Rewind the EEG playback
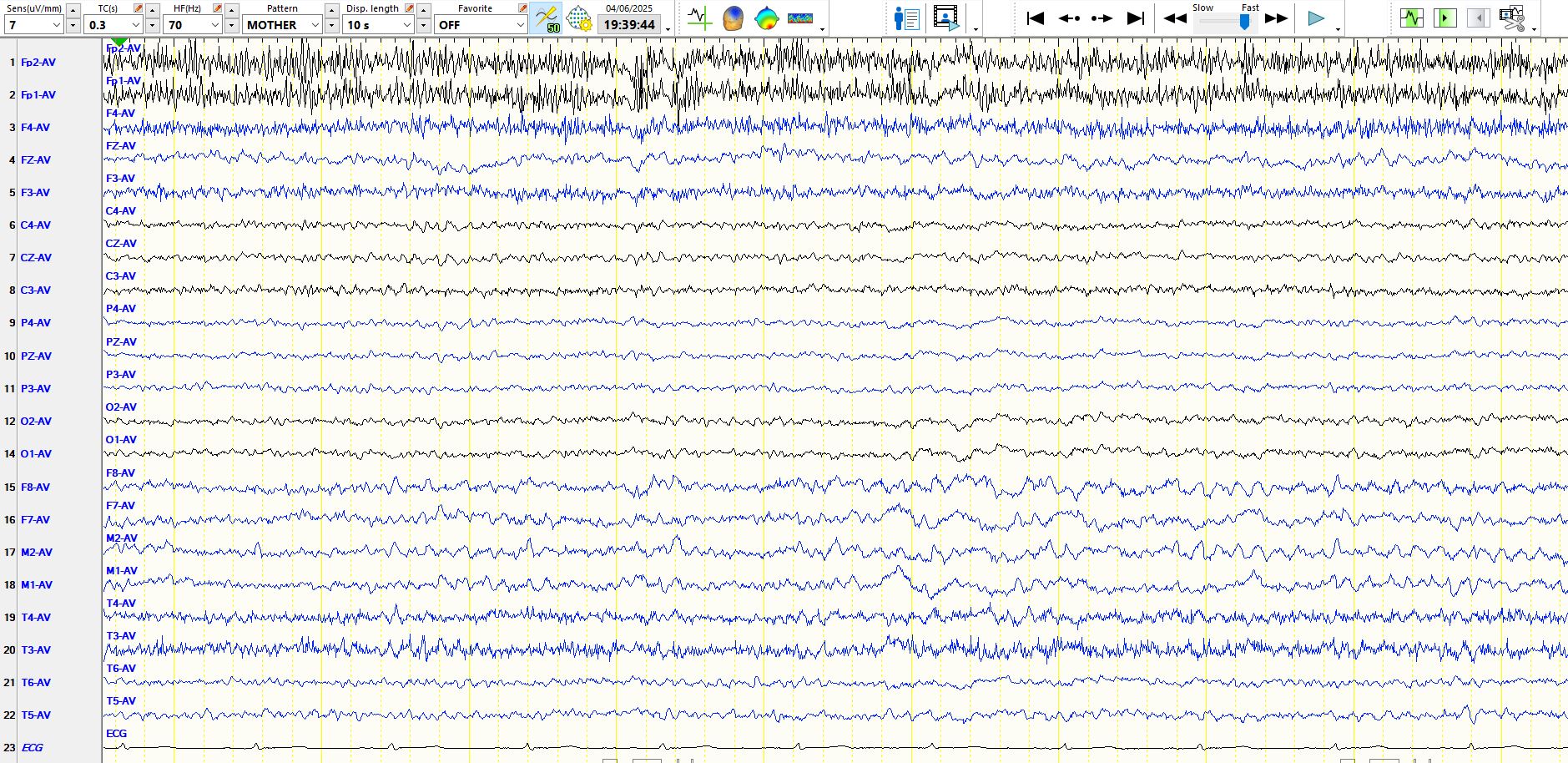The image size is (1568, 763). click(1175, 18)
